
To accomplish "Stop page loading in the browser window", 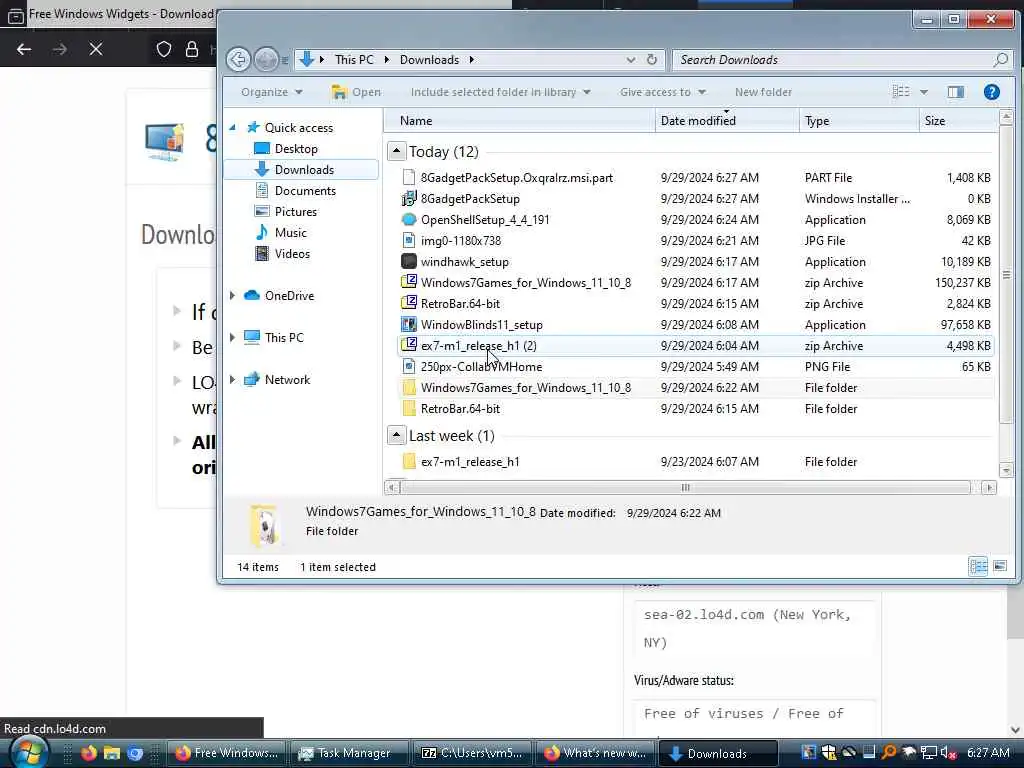I will click(x=96, y=49).
